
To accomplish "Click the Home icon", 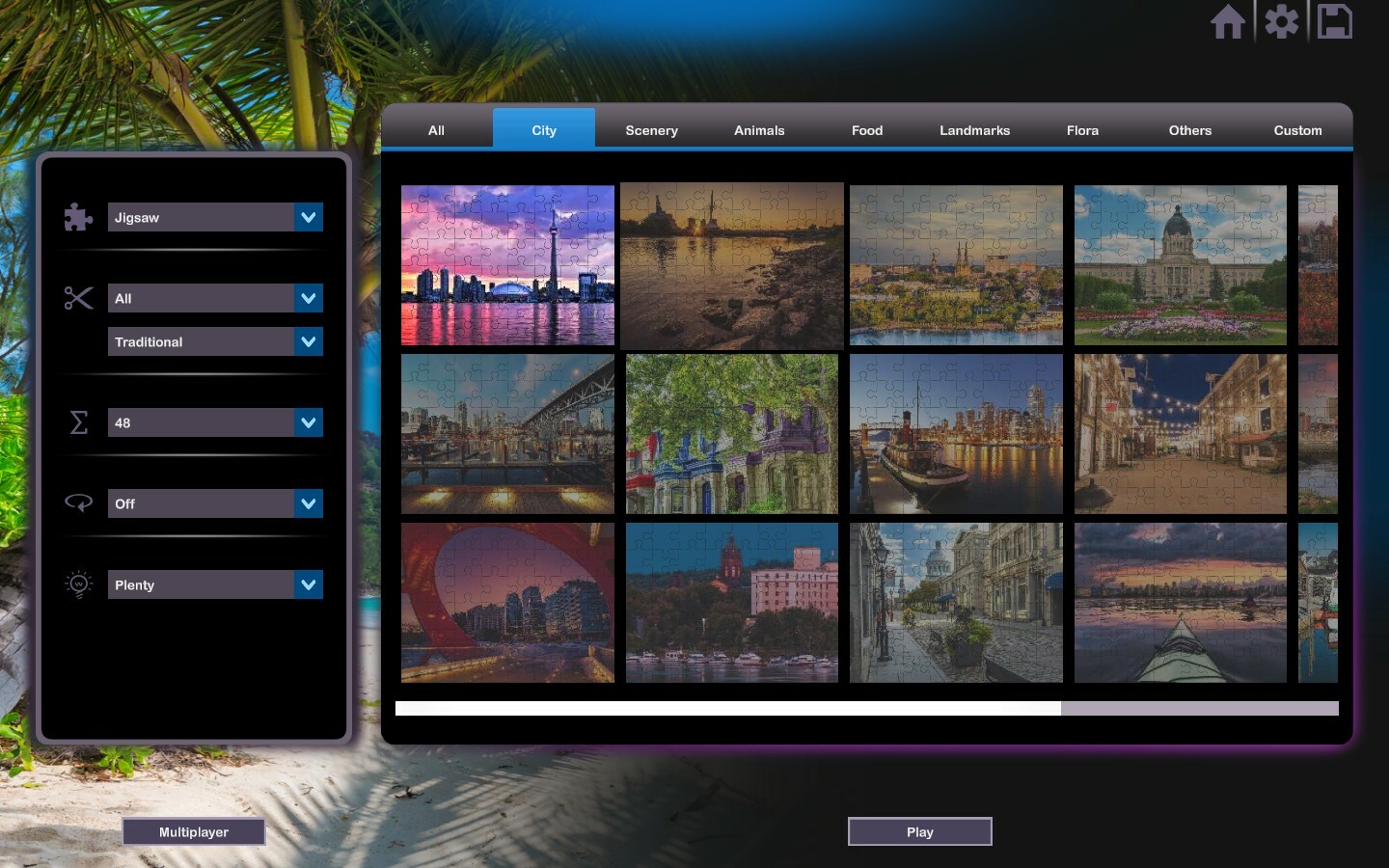I will 1229,21.
